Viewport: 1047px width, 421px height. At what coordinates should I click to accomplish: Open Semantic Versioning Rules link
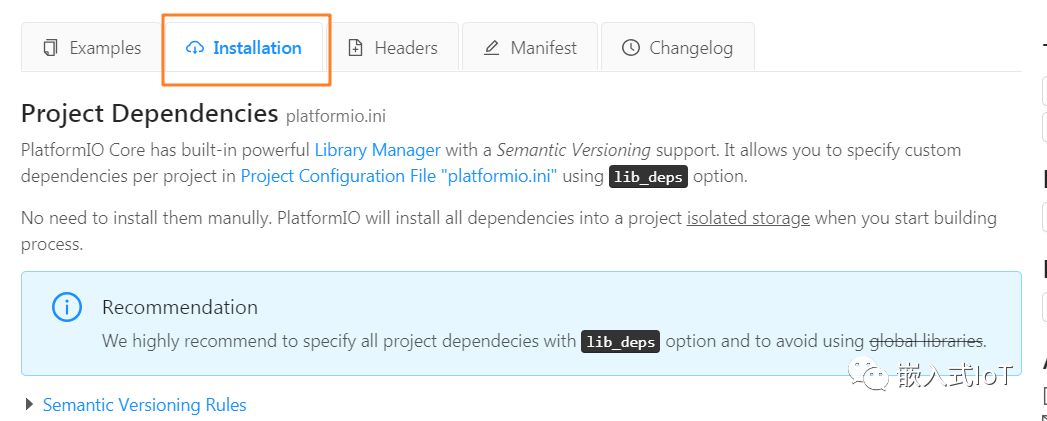(144, 405)
